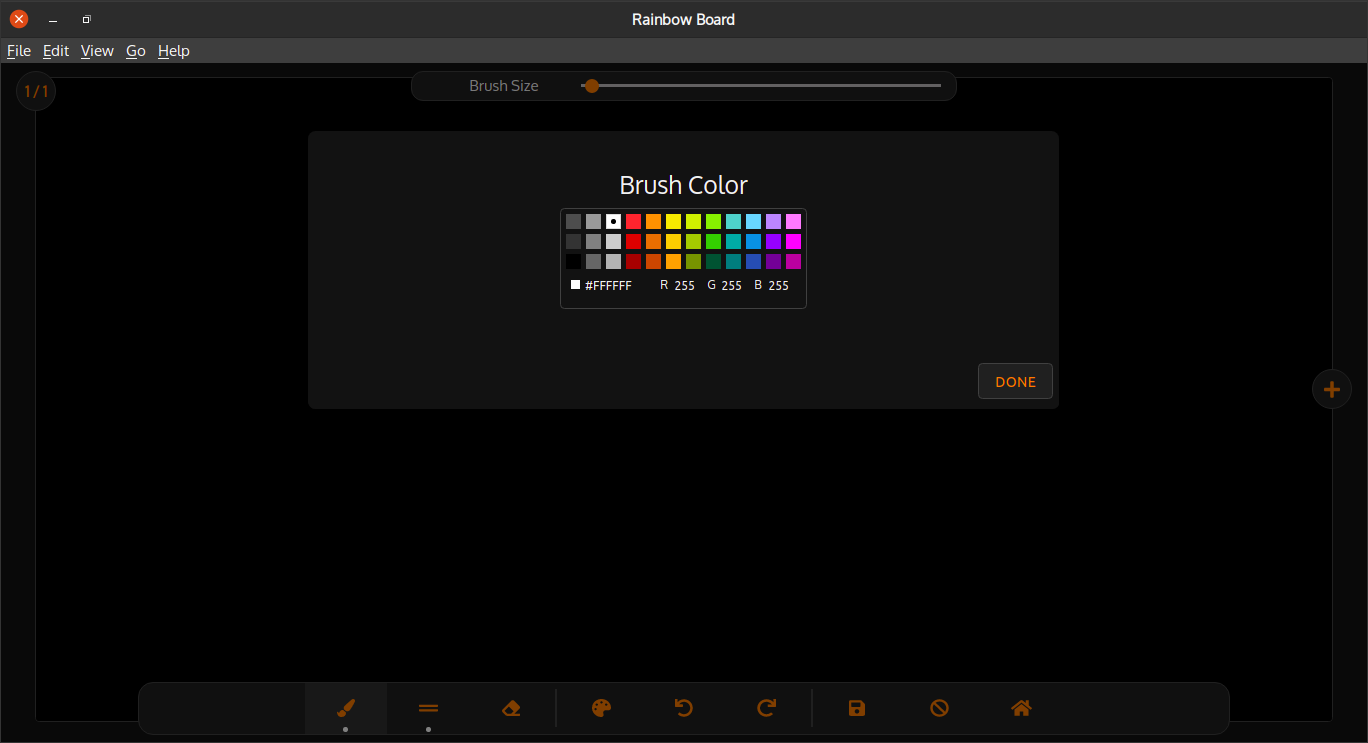This screenshot has height=743, width=1368.
Task: Open the File menu
Action: point(18,51)
